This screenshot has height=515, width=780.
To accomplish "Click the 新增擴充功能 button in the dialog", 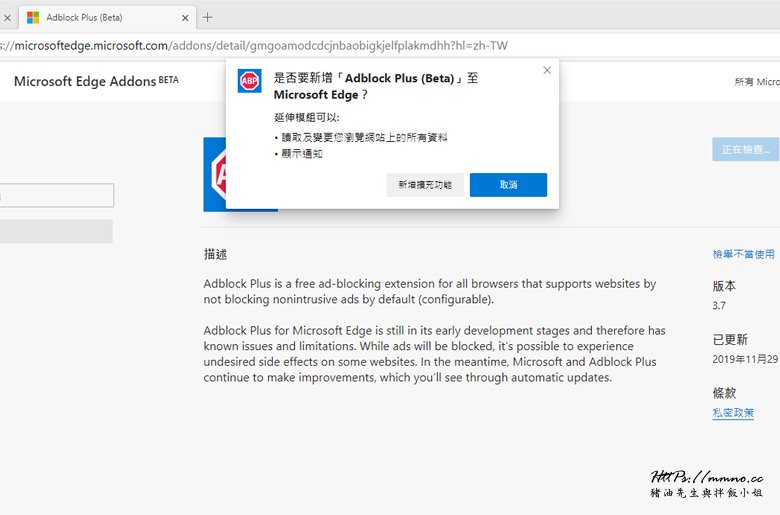I will coord(425,185).
